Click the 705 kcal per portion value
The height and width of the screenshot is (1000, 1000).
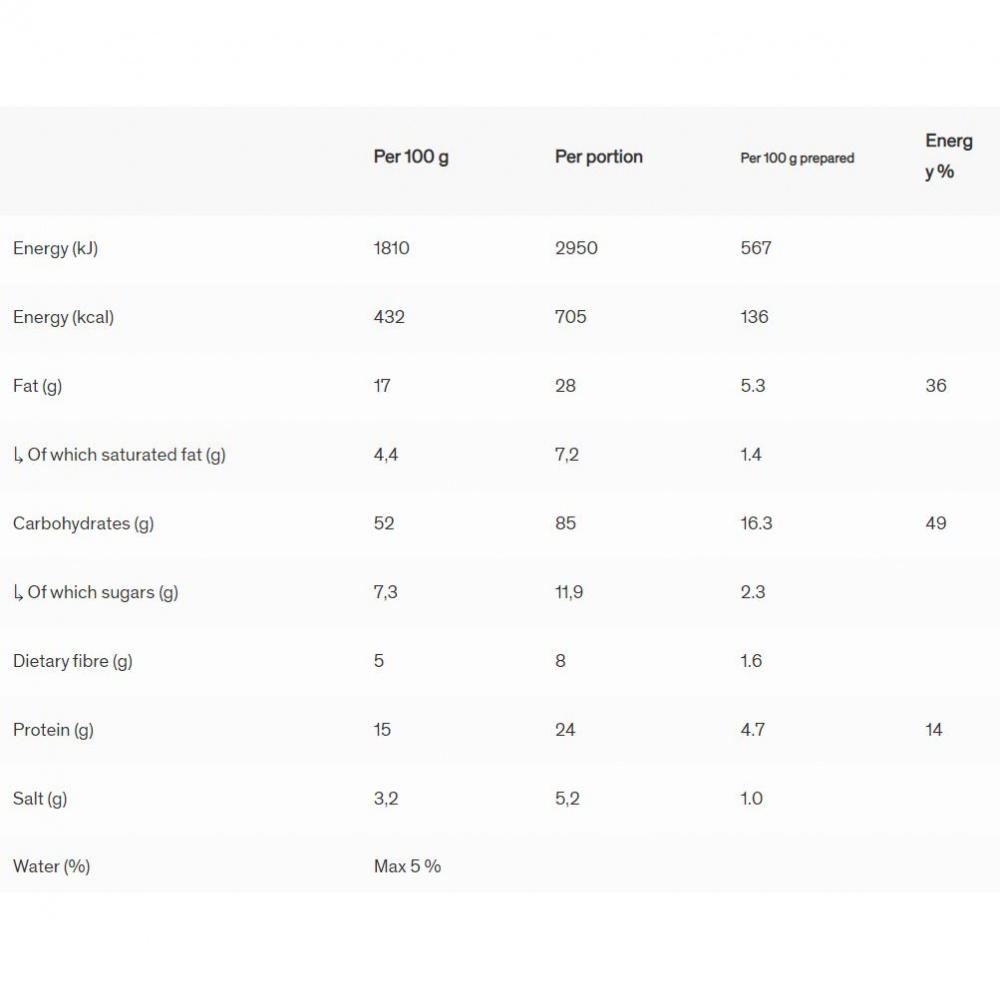[571, 317]
